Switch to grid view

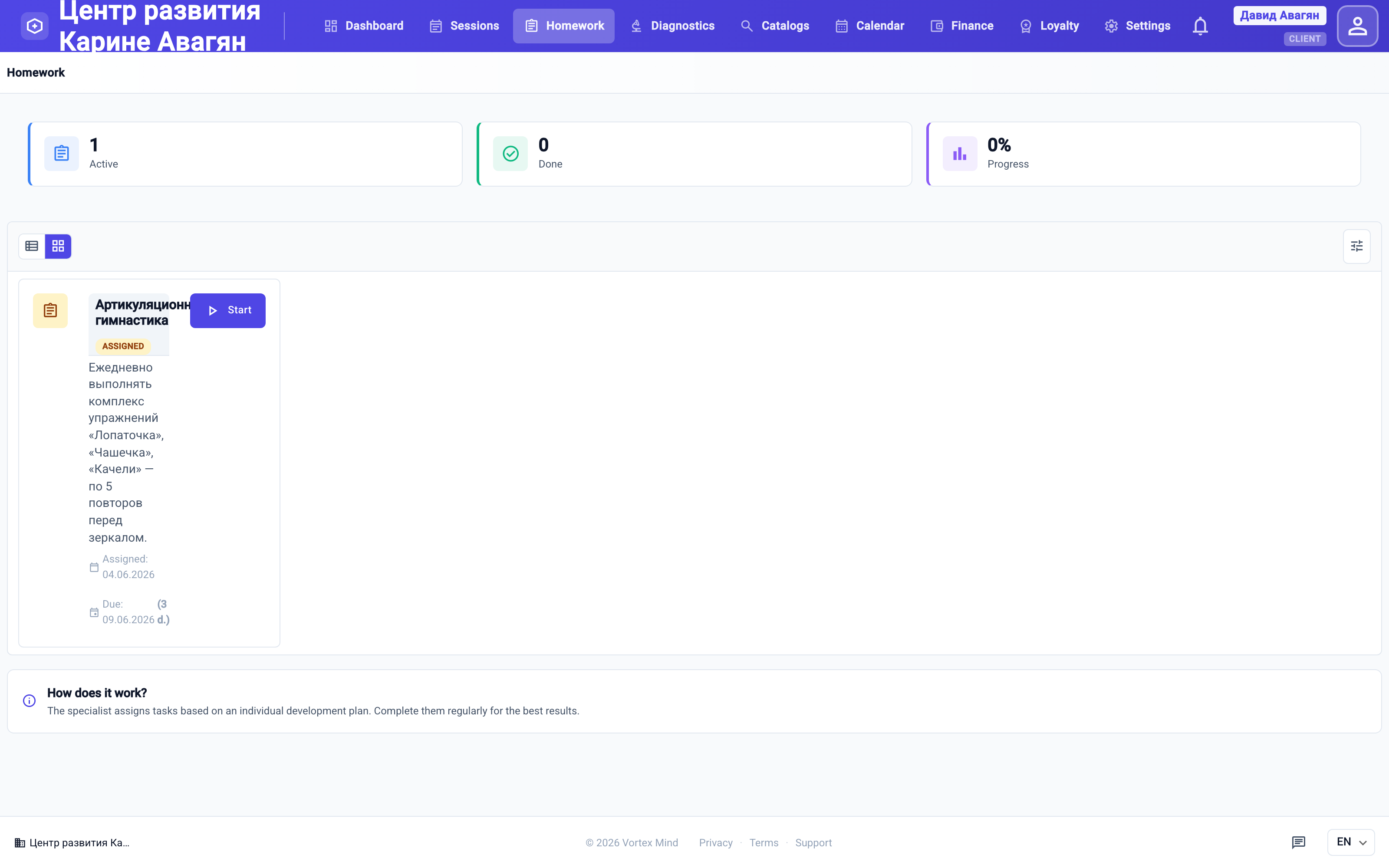[58, 246]
